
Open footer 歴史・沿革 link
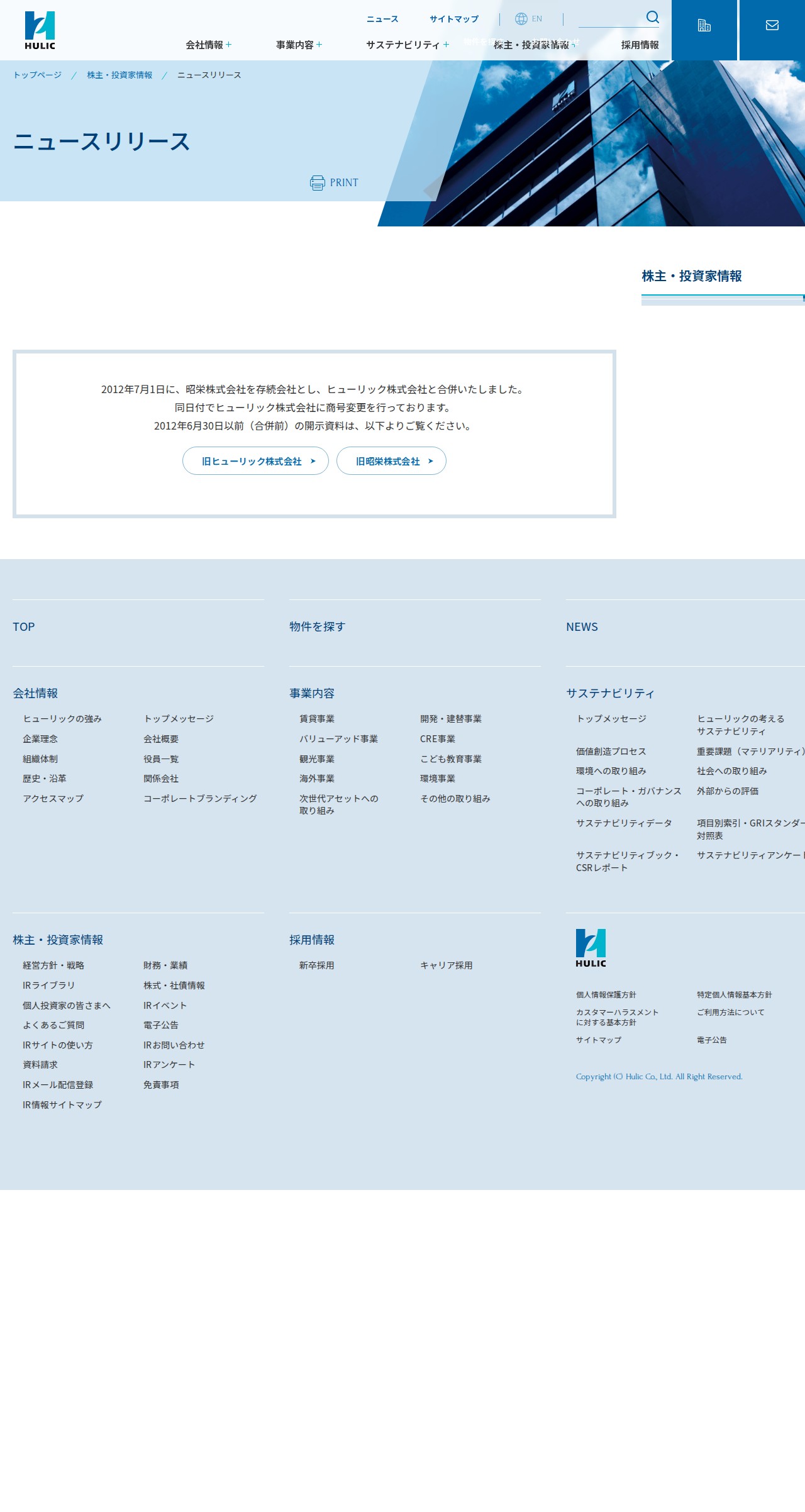tap(45, 779)
